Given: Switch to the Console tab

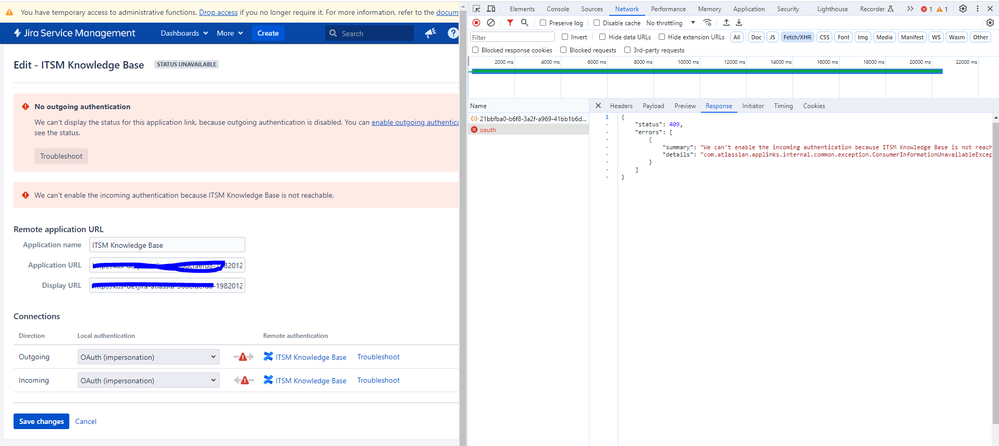Looking at the screenshot, I should [x=558, y=9].
